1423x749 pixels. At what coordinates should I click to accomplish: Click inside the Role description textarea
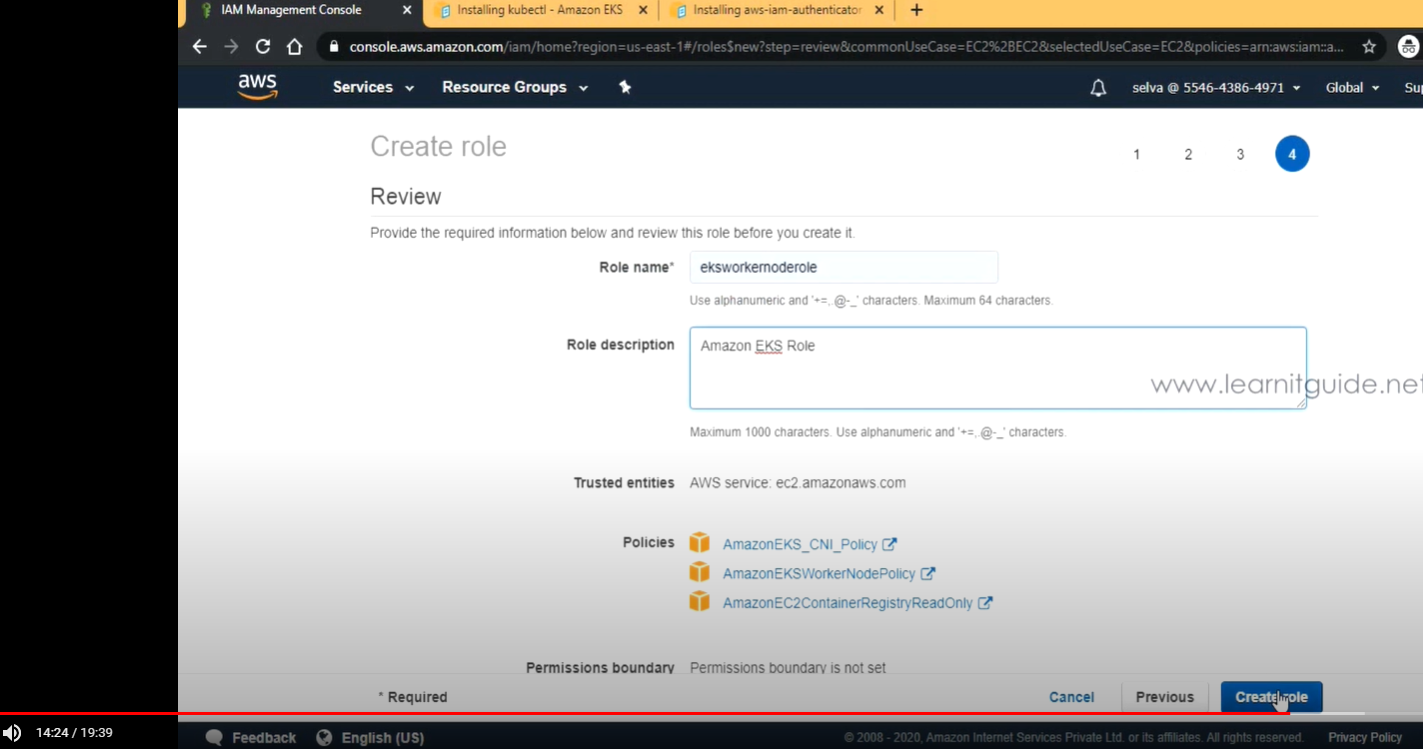coord(998,368)
